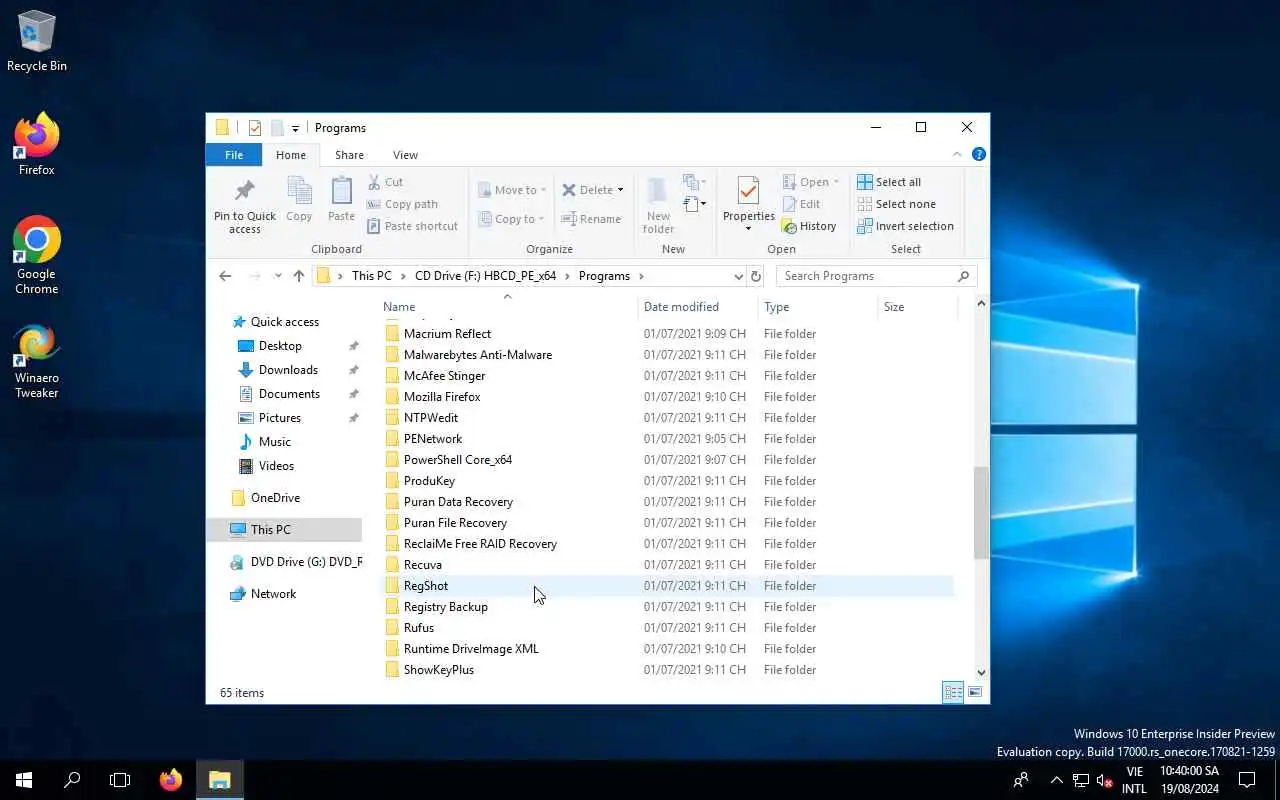Click the Refresh button in address bar
The image size is (1280, 800).
pyautogui.click(x=756, y=276)
